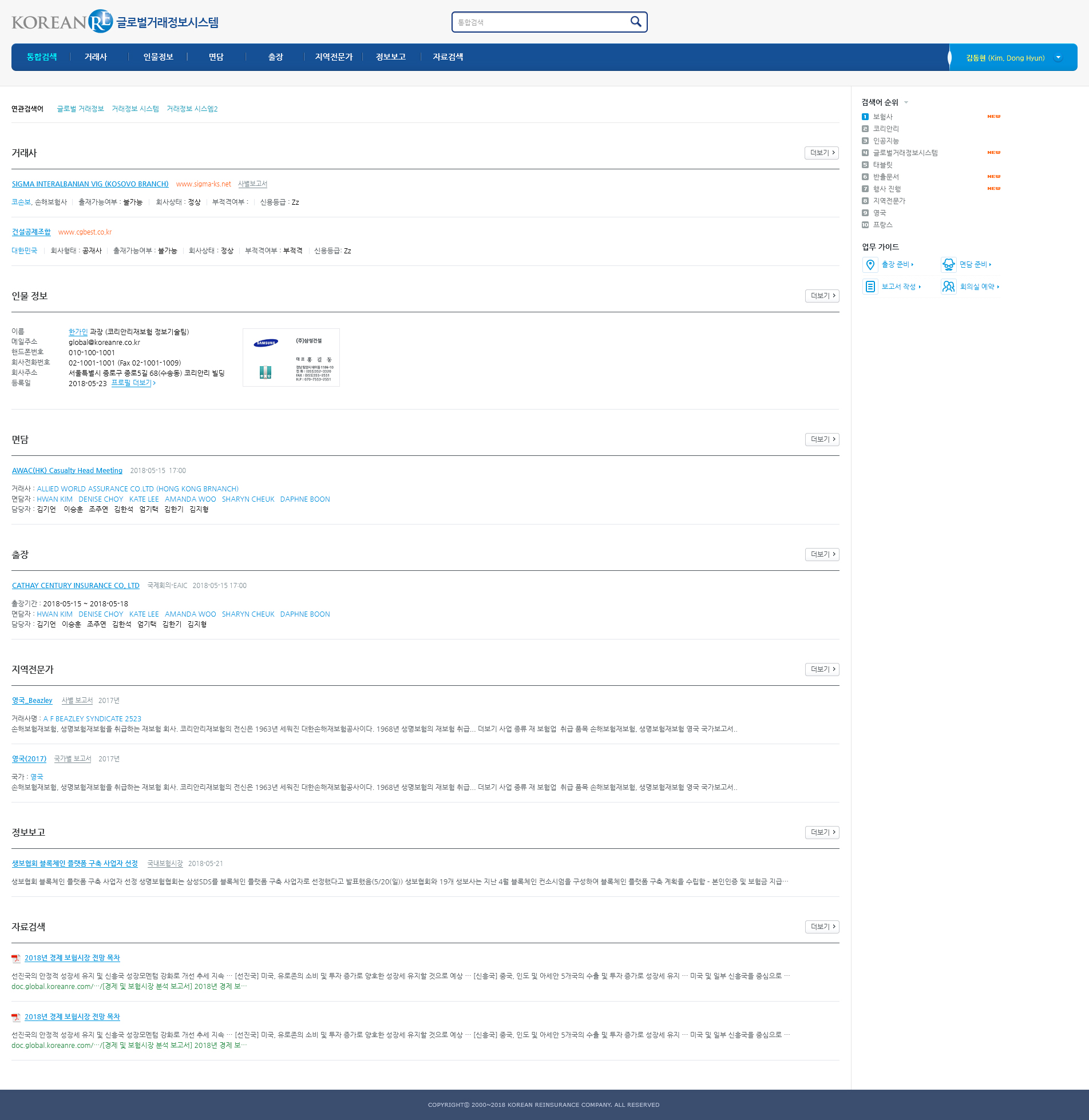Select top-ranked search term 보험사
The height and width of the screenshot is (1120, 1089).
(x=882, y=117)
